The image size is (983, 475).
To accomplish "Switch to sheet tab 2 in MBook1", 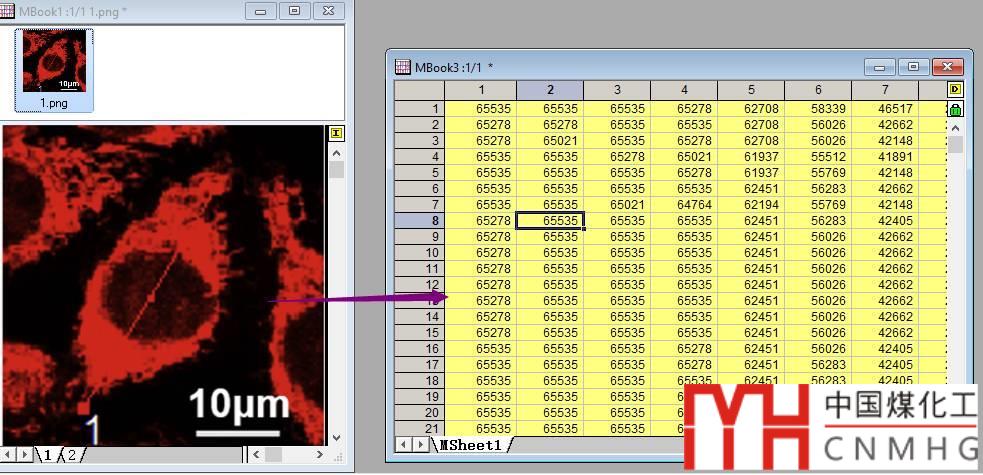I will coord(71,455).
